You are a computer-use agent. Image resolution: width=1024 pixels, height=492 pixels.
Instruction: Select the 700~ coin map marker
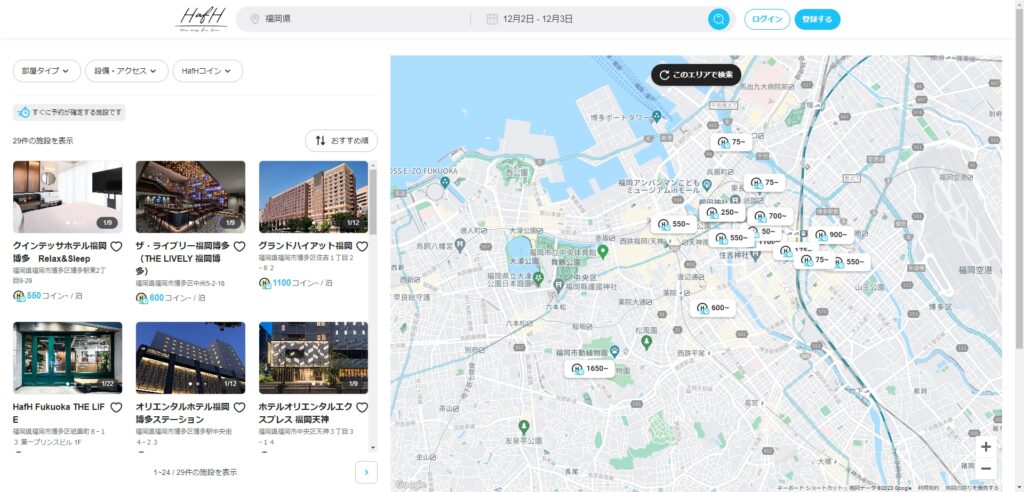(x=769, y=216)
